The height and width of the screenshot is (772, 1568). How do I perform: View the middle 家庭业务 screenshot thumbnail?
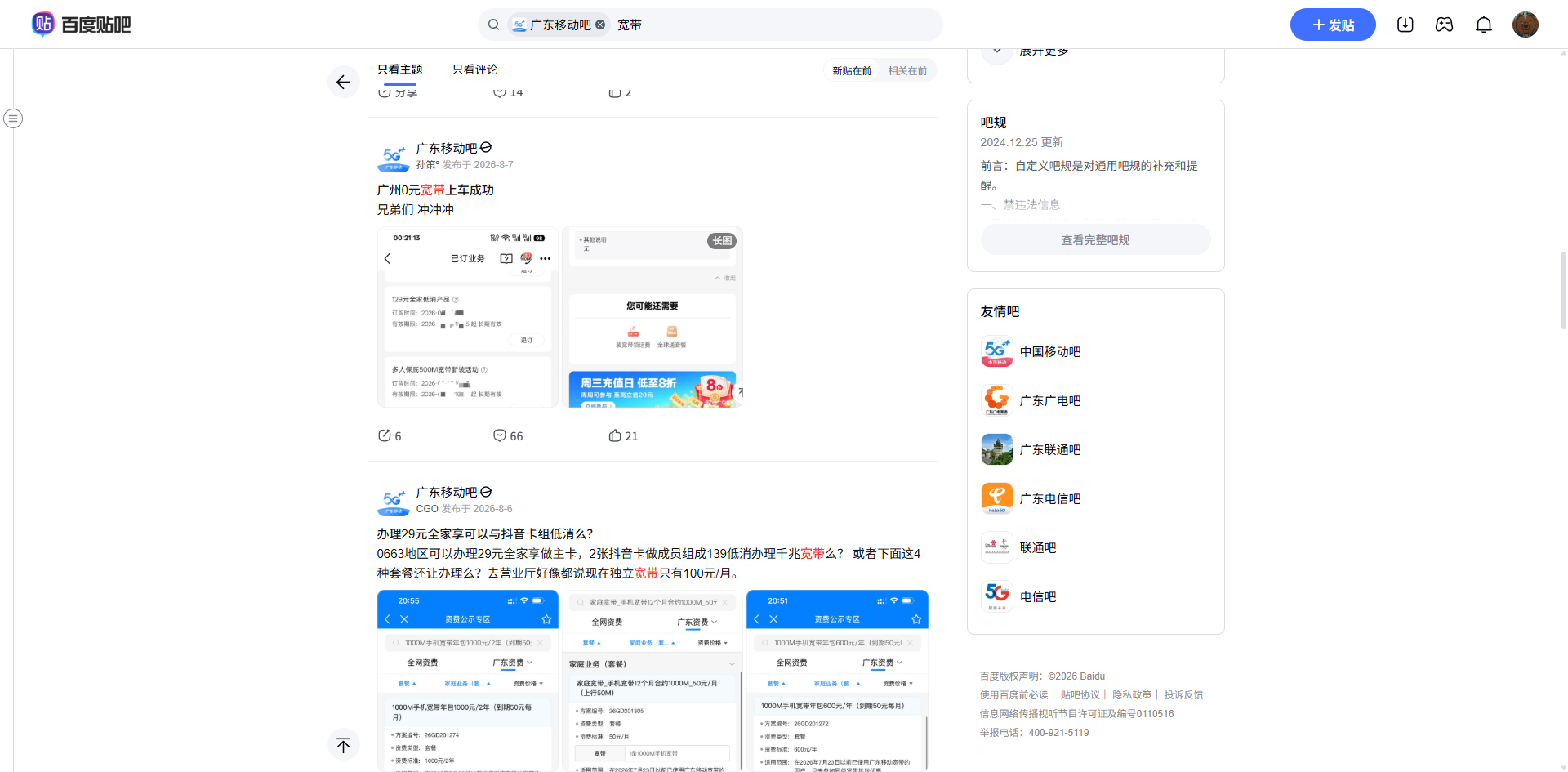click(x=653, y=681)
